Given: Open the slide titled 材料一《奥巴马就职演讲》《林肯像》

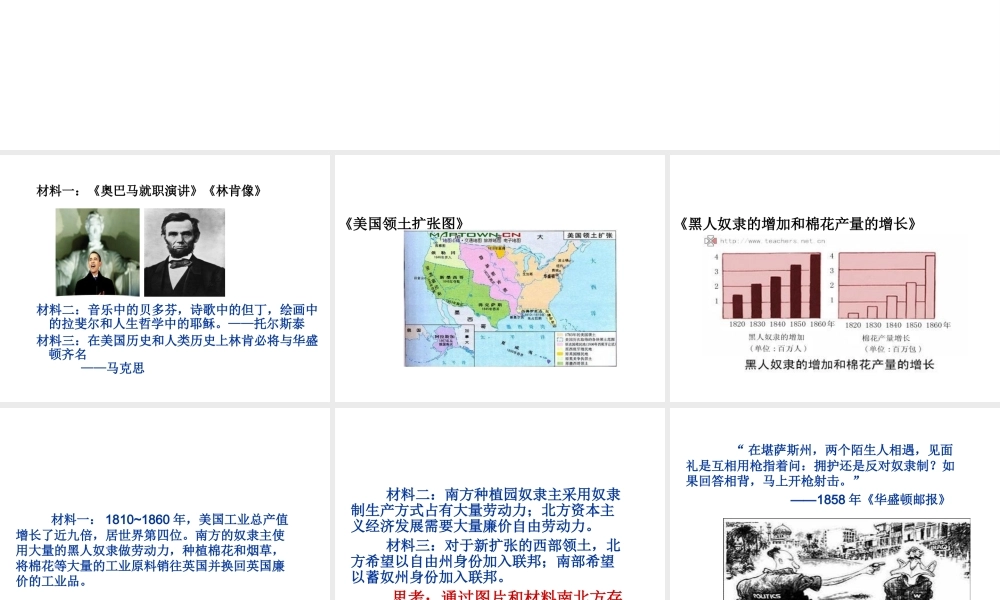Looking at the screenshot, I should pyautogui.click(x=165, y=278).
